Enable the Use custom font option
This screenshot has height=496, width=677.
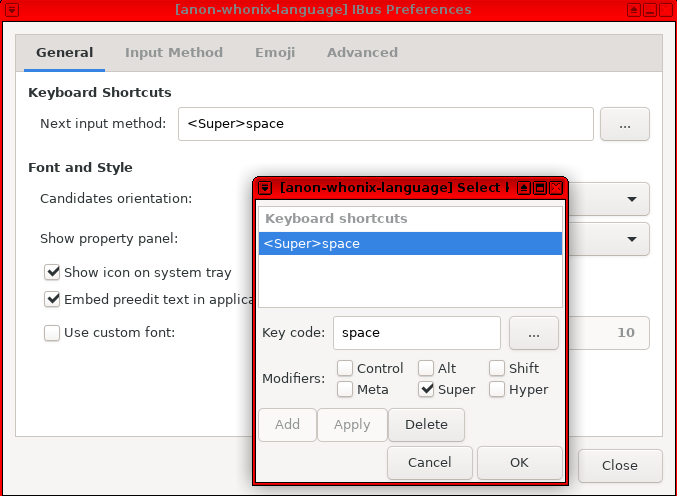52,332
